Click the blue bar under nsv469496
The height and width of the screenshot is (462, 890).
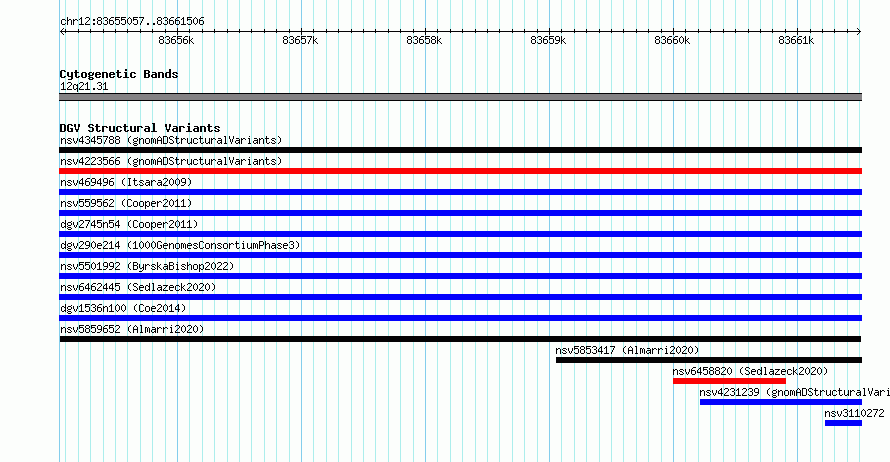point(460,192)
